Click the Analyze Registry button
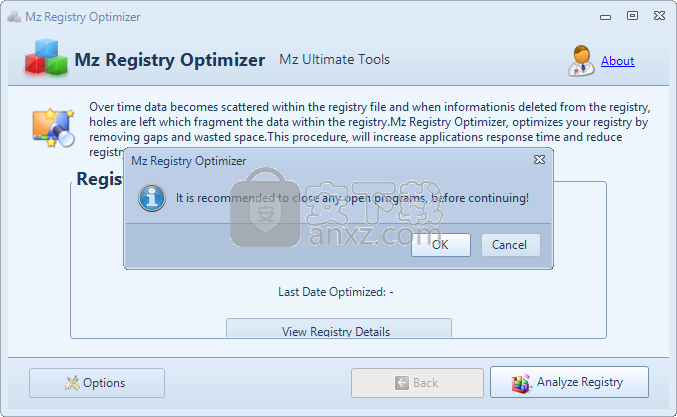This screenshot has width=677, height=417. point(569,382)
